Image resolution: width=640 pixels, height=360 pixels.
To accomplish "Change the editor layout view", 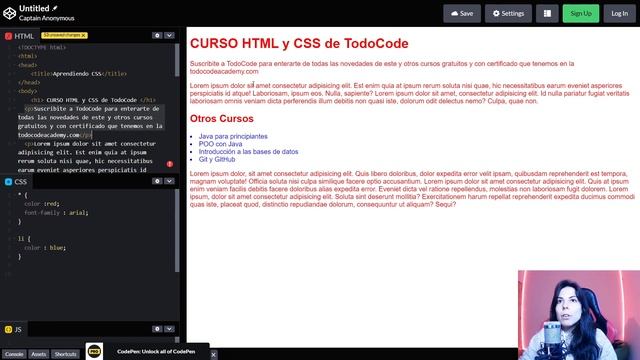I will (547, 13).
